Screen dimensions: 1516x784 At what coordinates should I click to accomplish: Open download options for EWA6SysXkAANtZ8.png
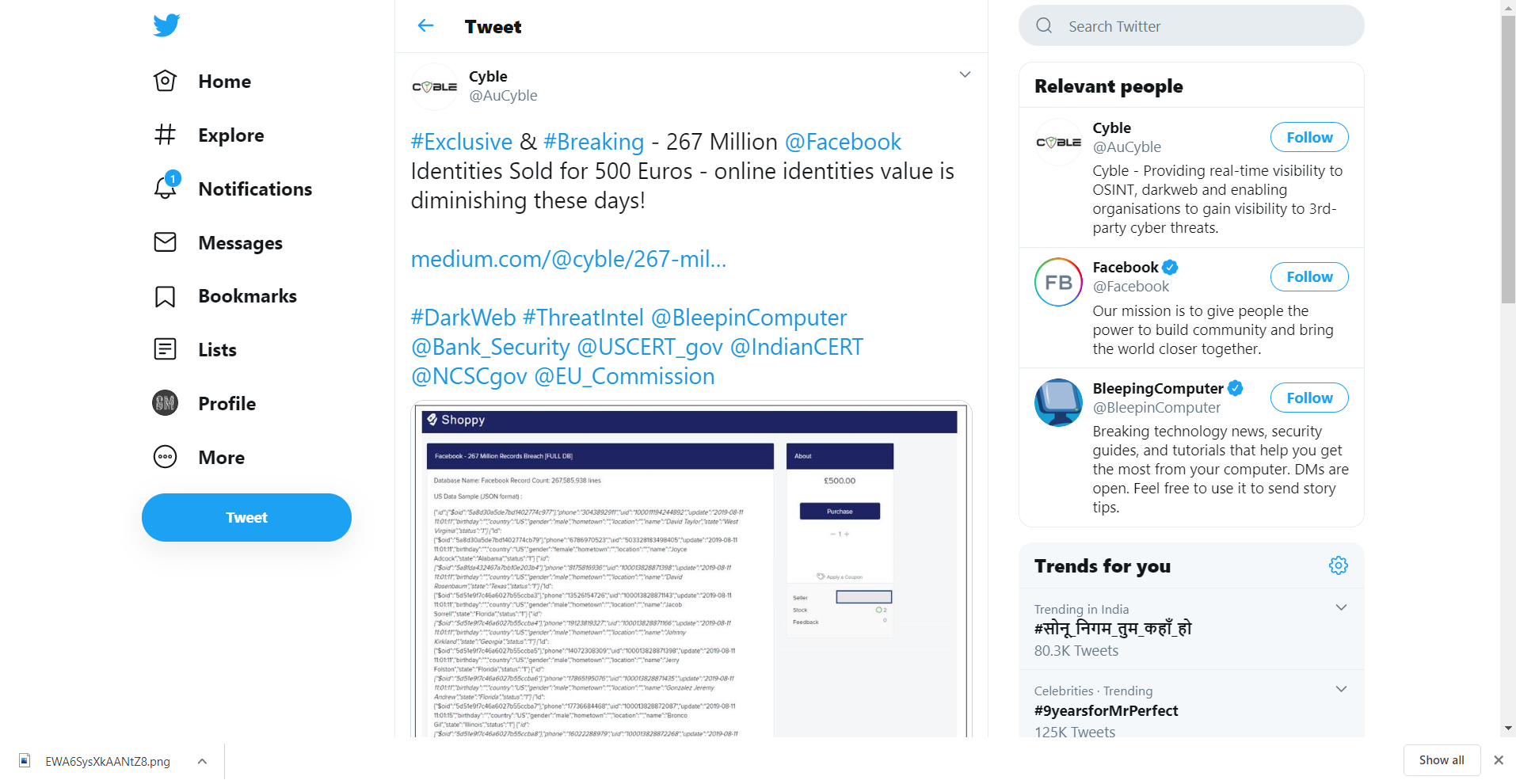pos(203,761)
